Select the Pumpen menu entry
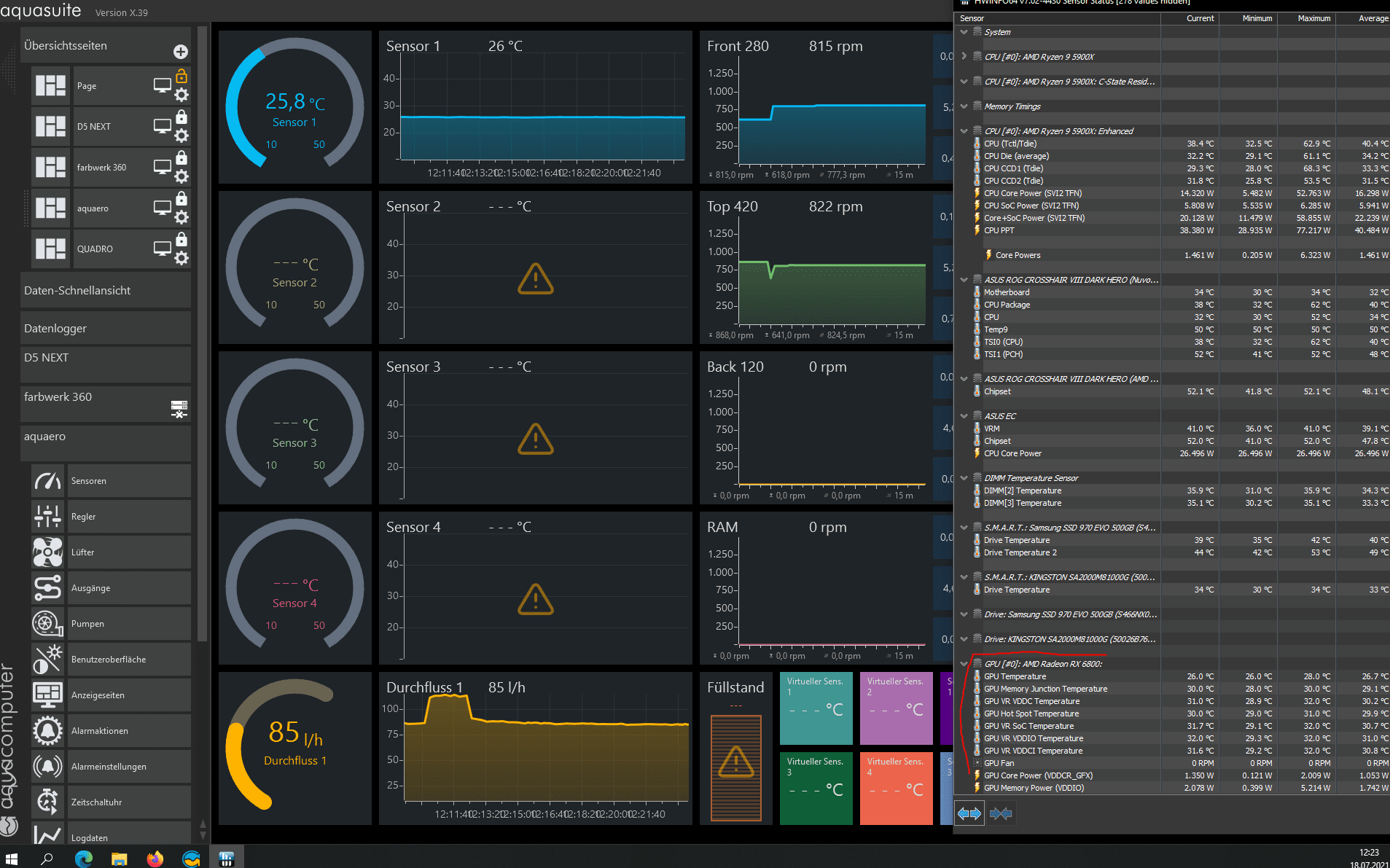This screenshot has height=868, width=1390. click(129, 624)
